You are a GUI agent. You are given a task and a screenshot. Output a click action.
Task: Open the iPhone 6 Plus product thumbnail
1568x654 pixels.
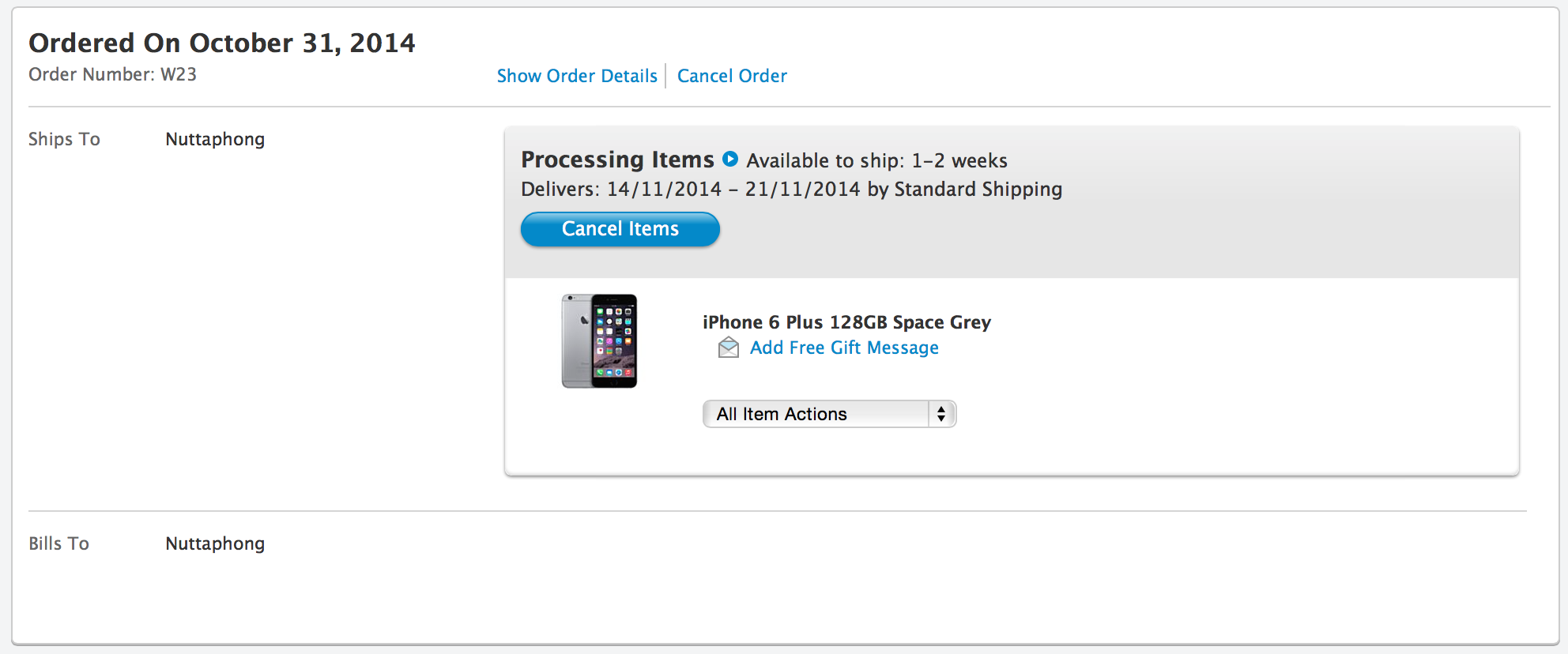[599, 341]
